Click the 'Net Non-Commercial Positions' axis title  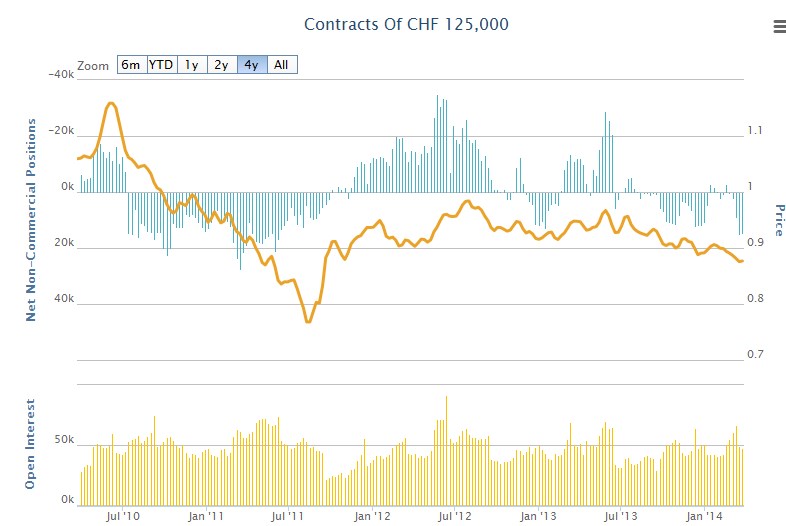coord(31,220)
